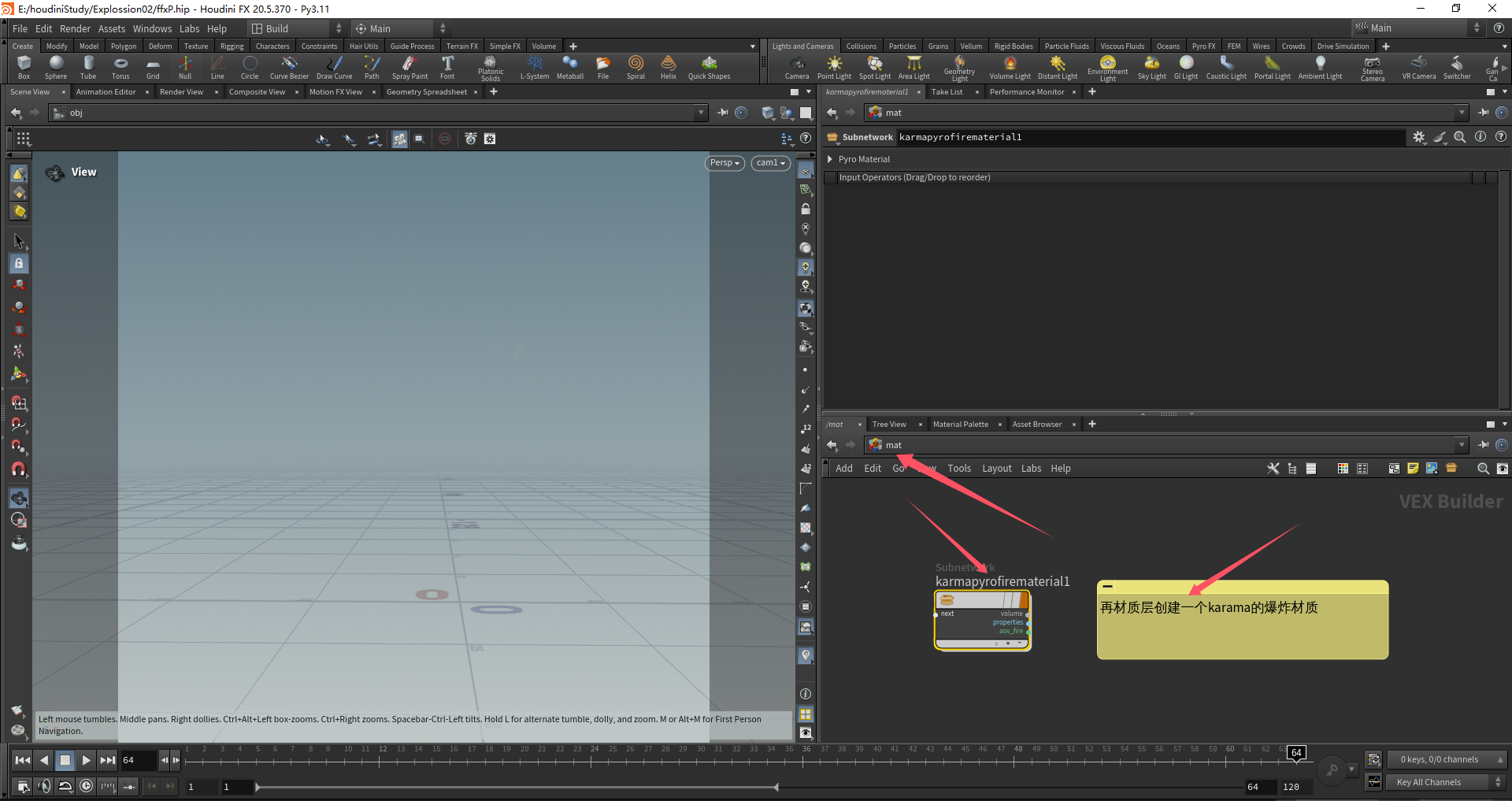Toggle audio speaker button in playbar
This screenshot has height=801, width=1512.
coord(44,785)
